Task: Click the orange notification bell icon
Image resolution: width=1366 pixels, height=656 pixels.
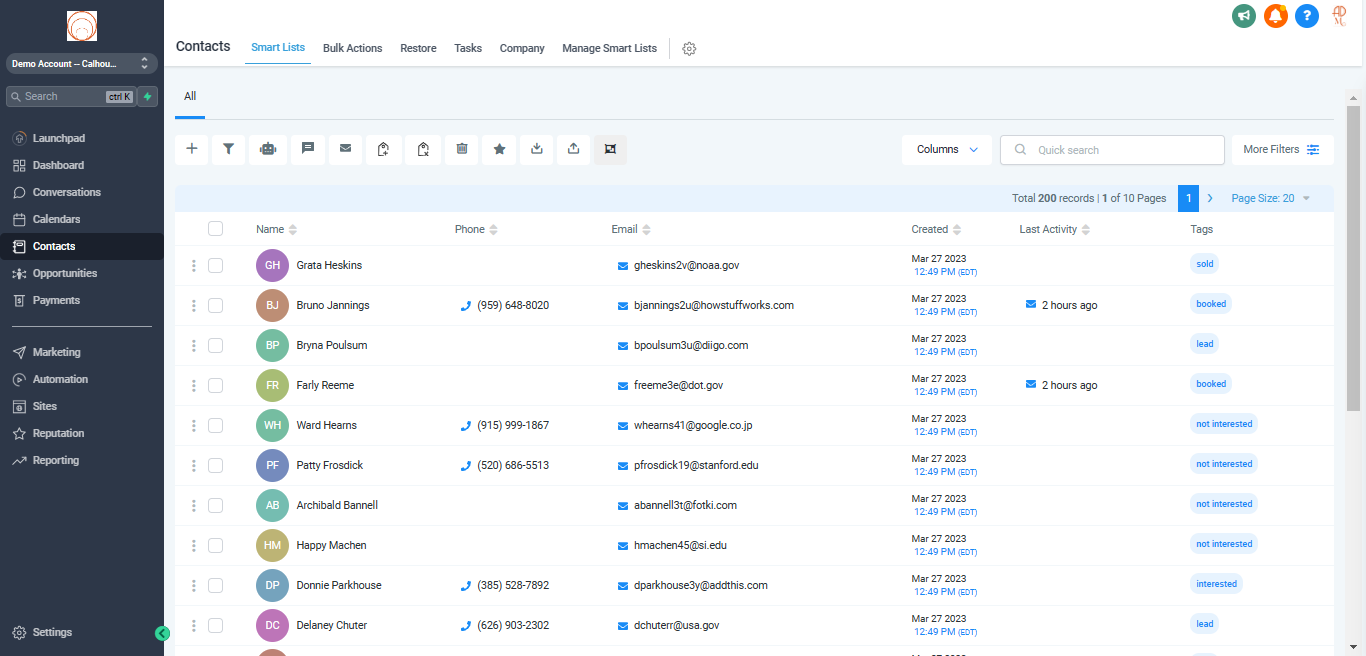Action: [x=1275, y=16]
